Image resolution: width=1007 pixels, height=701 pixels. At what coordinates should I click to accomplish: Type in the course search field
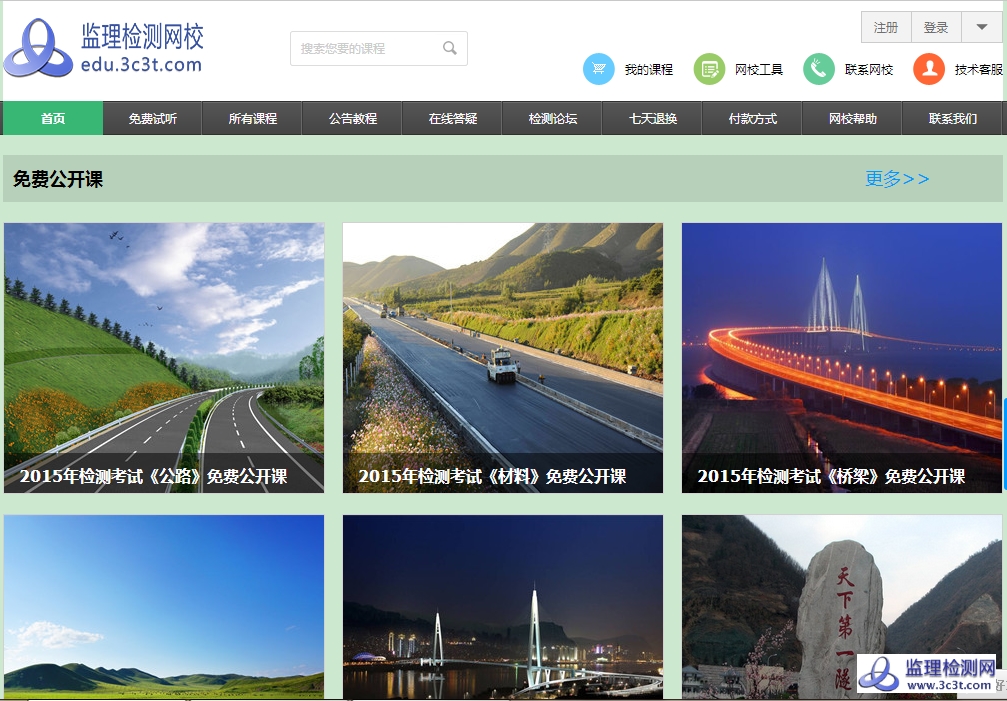click(x=365, y=48)
